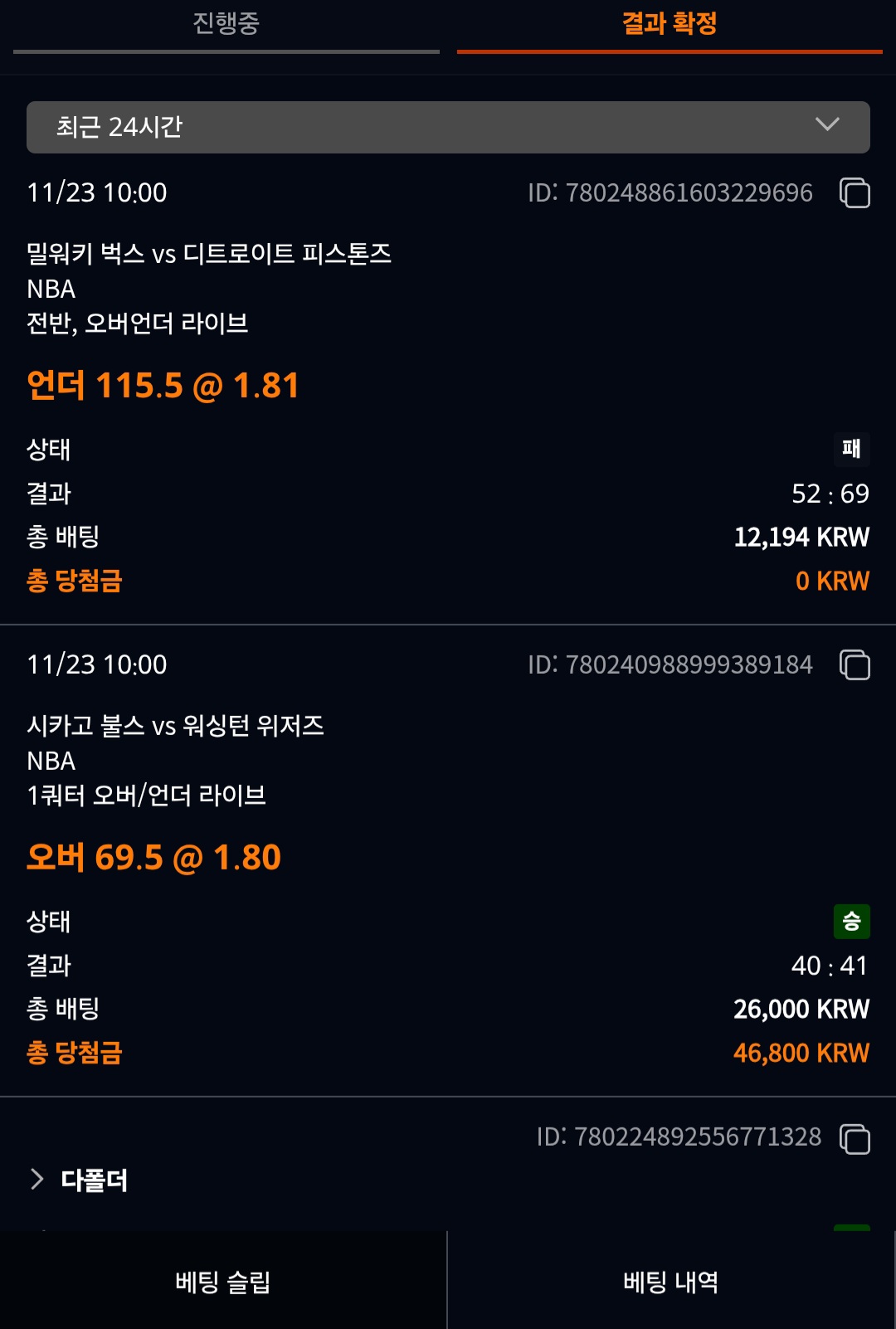Click the 26,000 KRW total bet amount
The width and height of the screenshot is (896, 1329).
(801, 1009)
